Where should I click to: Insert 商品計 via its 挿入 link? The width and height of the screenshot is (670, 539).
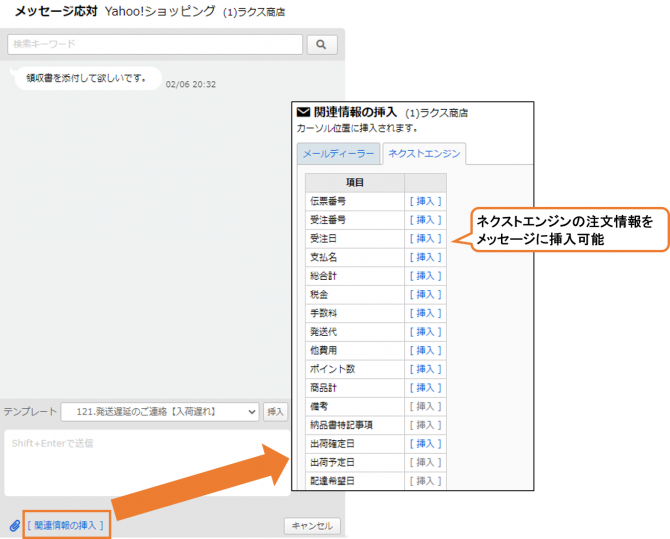(x=425, y=388)
